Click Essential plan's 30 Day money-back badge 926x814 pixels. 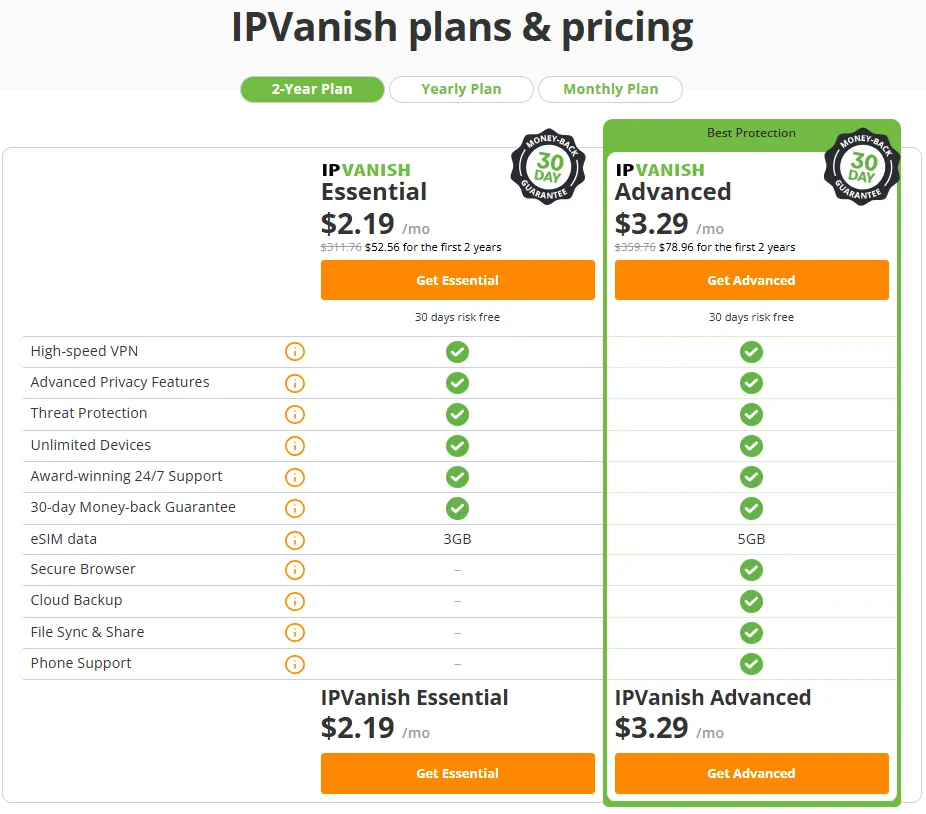pos(550,166)
